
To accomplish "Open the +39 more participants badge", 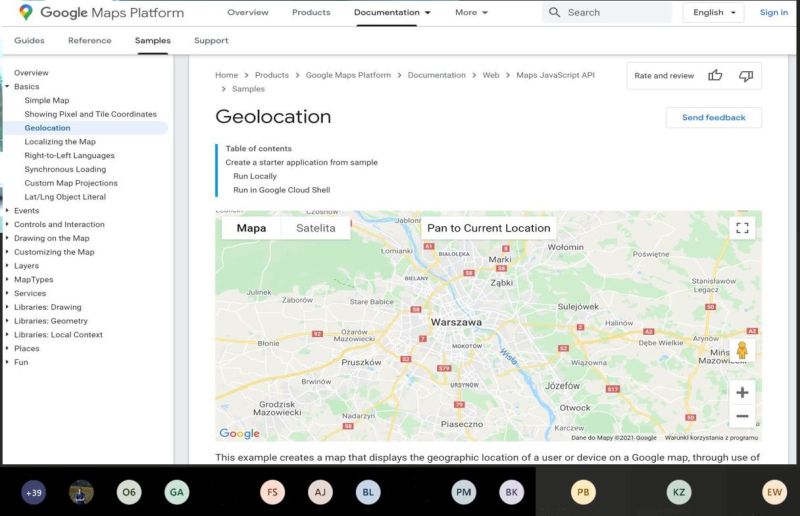I will pos(34,493).
